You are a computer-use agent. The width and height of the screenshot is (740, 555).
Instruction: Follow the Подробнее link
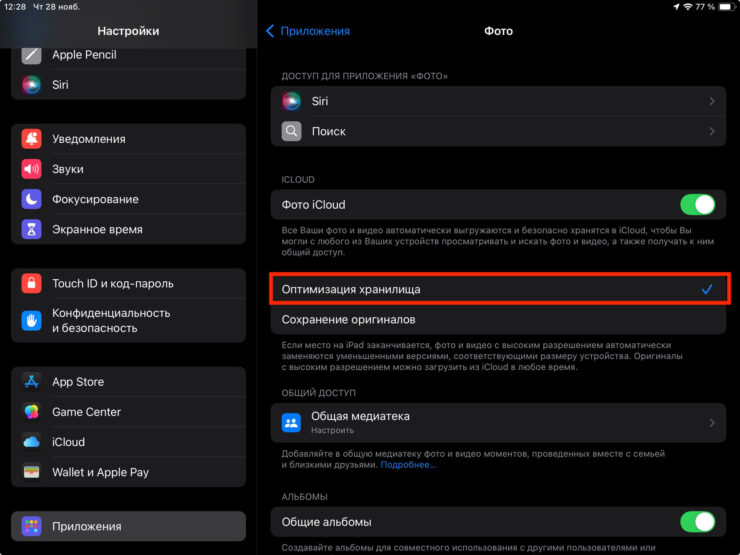[408, 465]
